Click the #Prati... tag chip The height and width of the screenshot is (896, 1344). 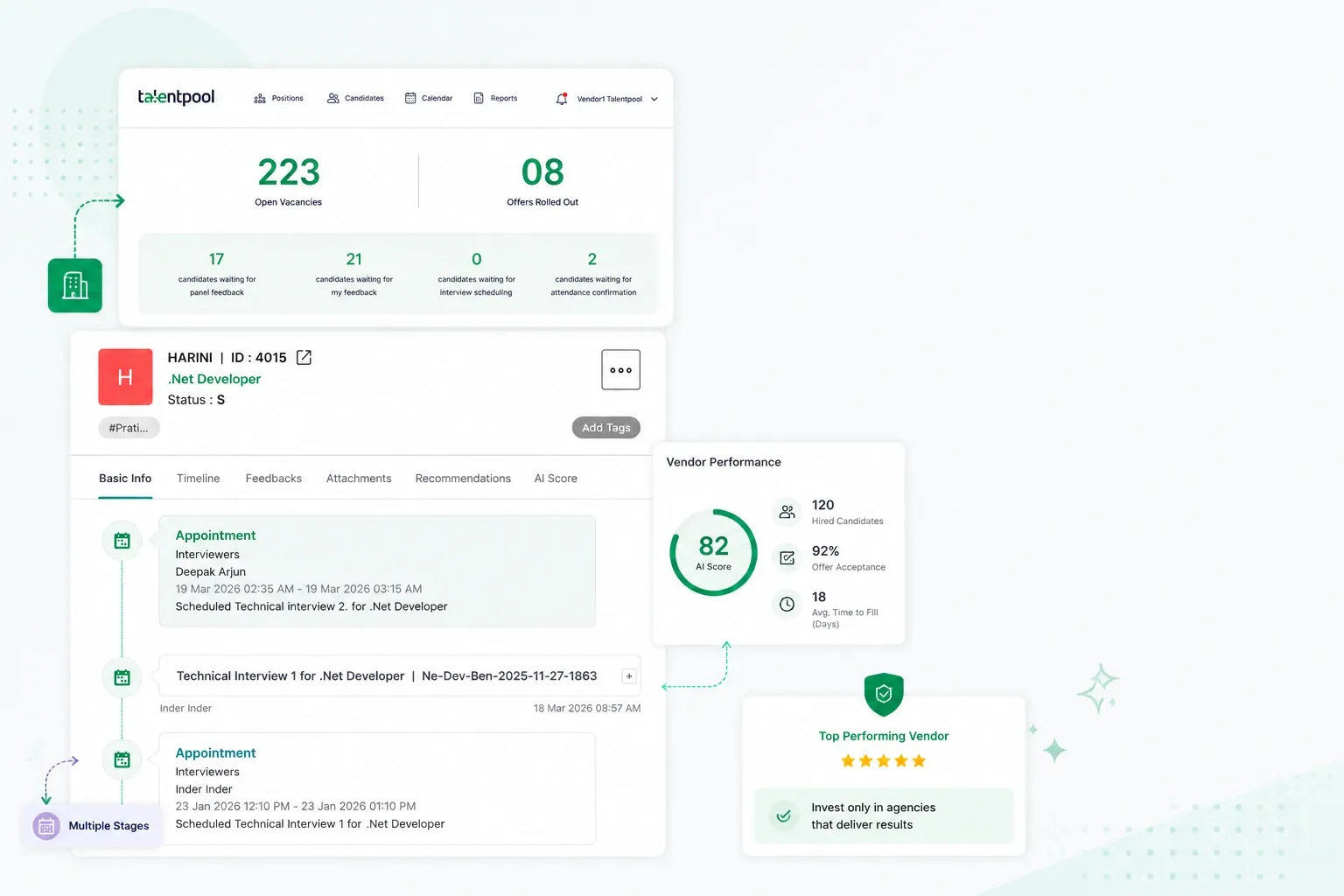pyautogui.click(x=129, y=428)
